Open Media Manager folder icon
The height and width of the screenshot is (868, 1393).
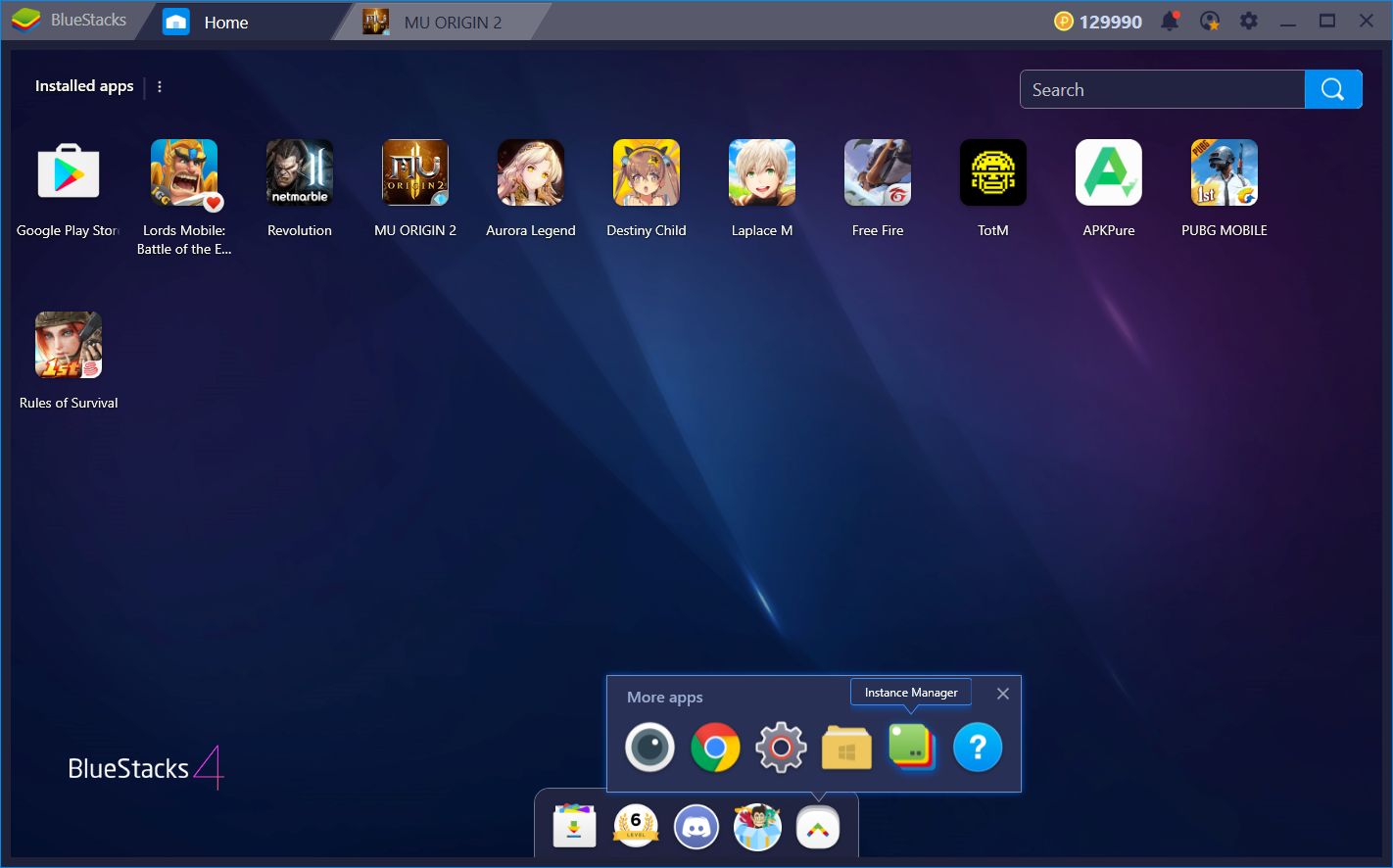coord(846,748)
